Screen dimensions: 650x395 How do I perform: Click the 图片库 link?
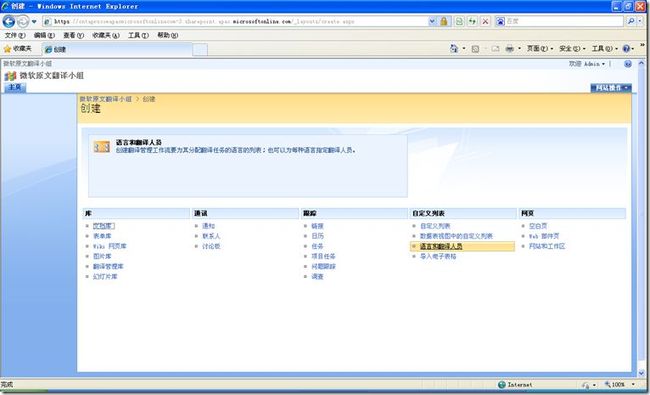pos(102,256)
